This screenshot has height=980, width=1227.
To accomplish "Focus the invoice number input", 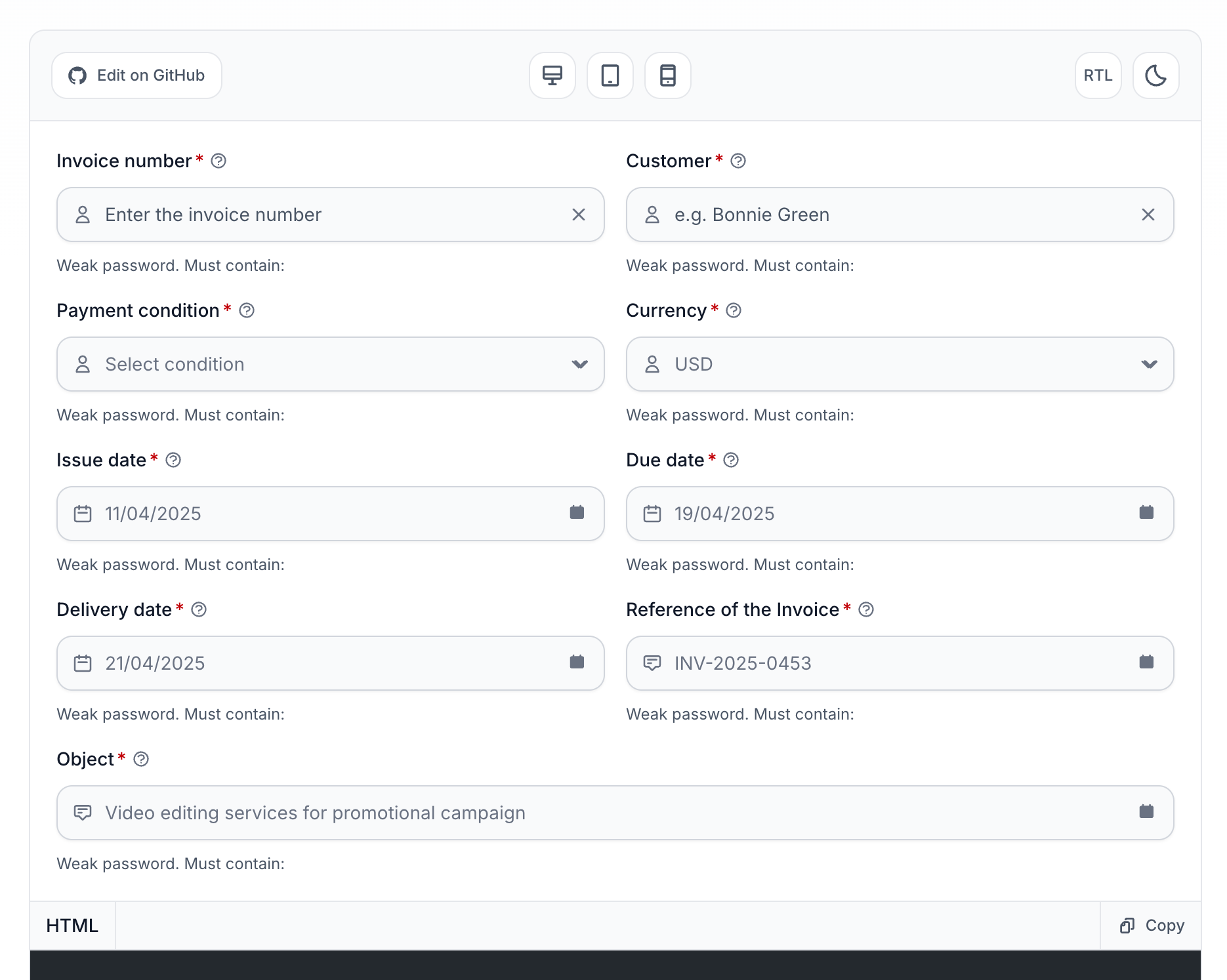I will 331,214.
